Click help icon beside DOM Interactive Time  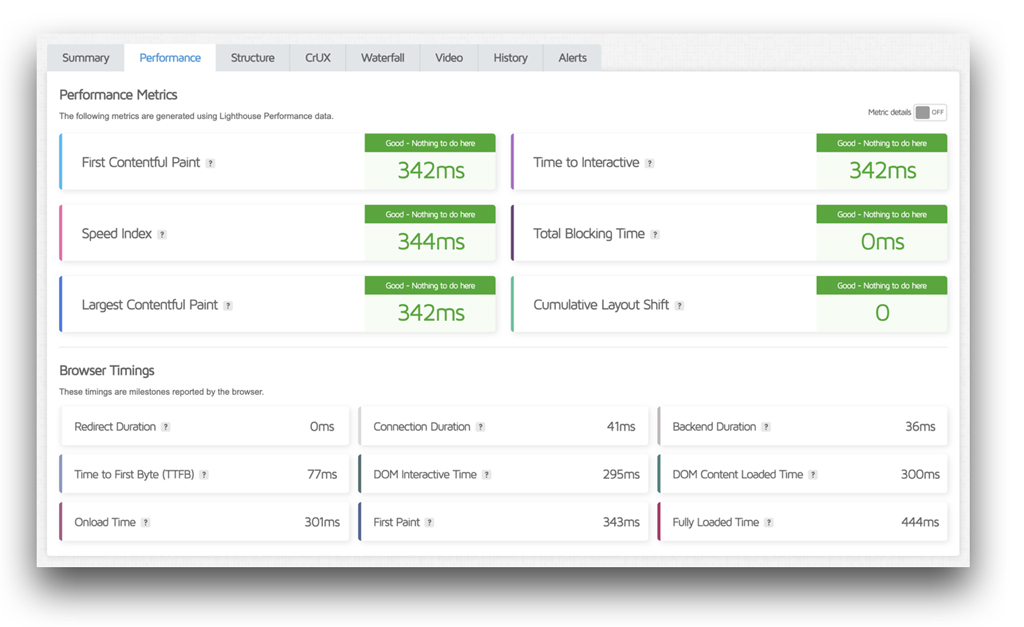click(x=487, y=475)
